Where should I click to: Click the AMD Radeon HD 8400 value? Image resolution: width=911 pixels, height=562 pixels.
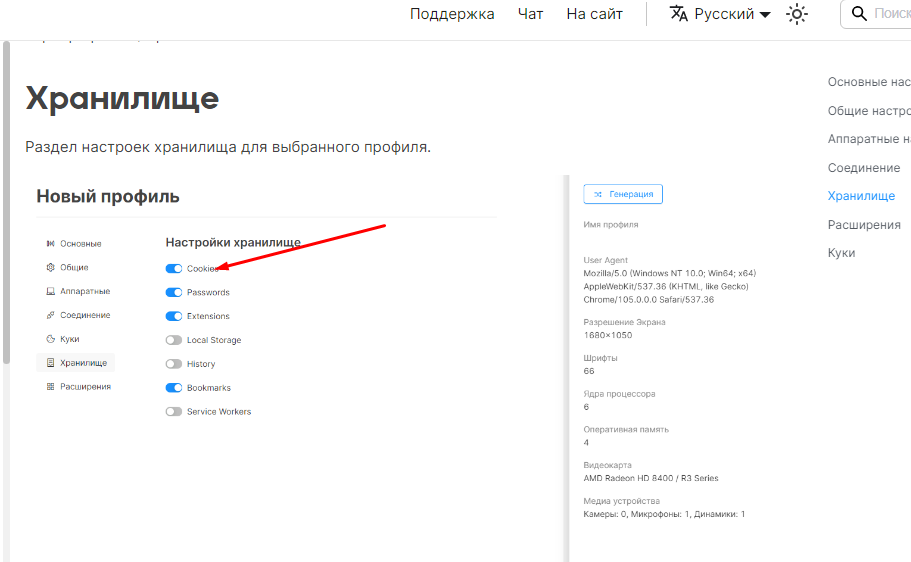click(x=651, y=478)
